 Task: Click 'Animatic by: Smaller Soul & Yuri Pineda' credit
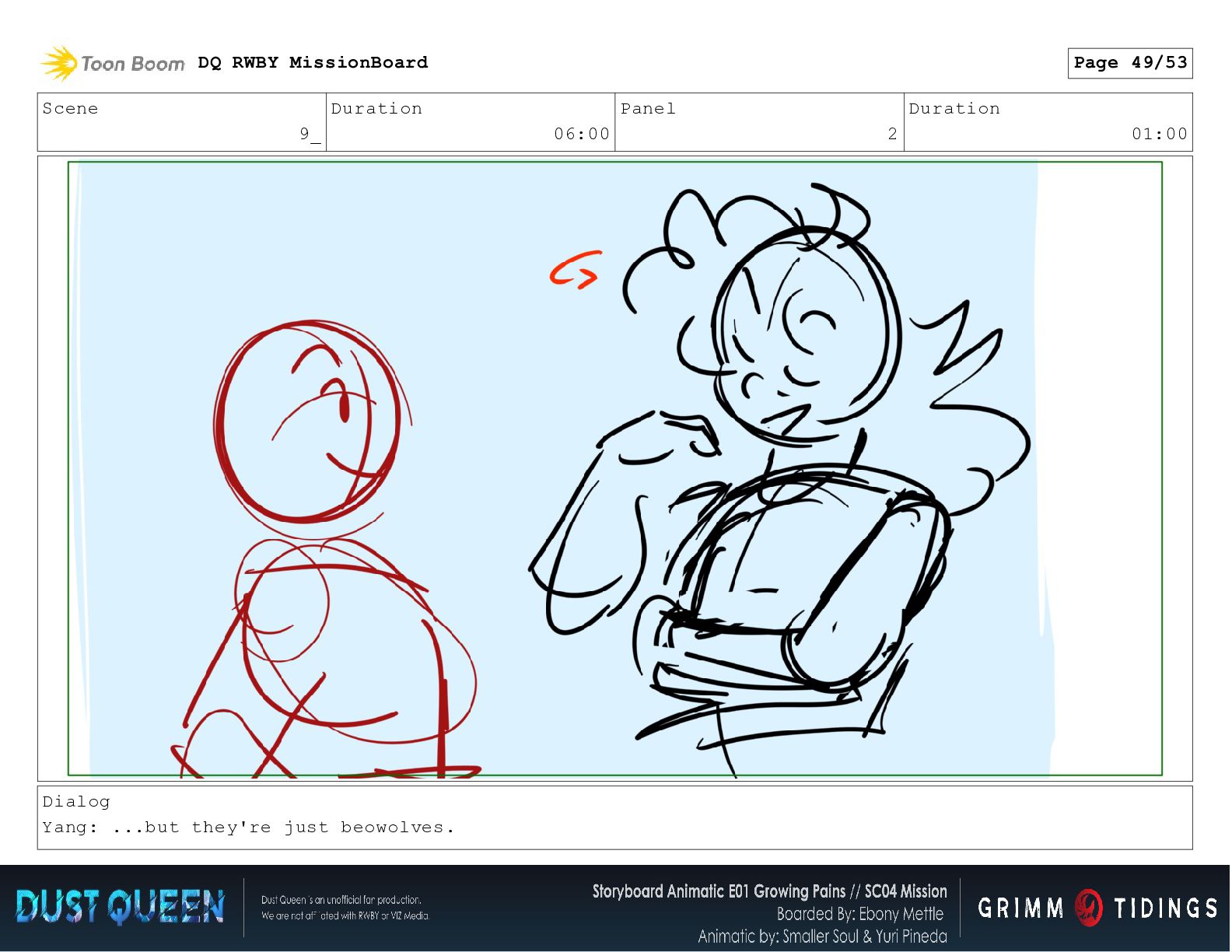point(822,936)
